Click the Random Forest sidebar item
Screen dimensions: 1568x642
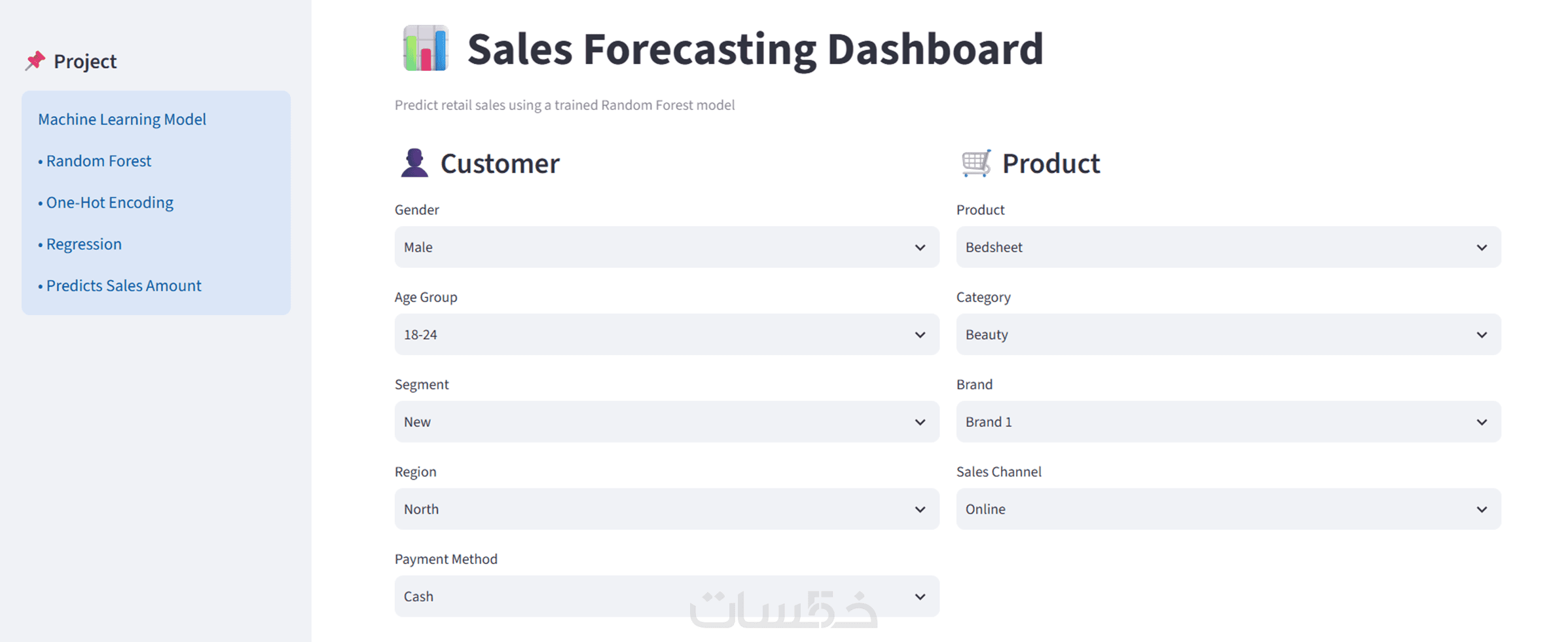(95, 160)
